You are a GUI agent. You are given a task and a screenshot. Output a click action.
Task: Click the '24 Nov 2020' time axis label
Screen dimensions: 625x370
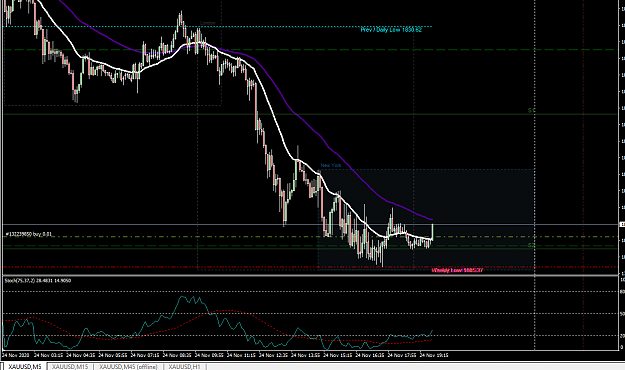tap(16, 355)
